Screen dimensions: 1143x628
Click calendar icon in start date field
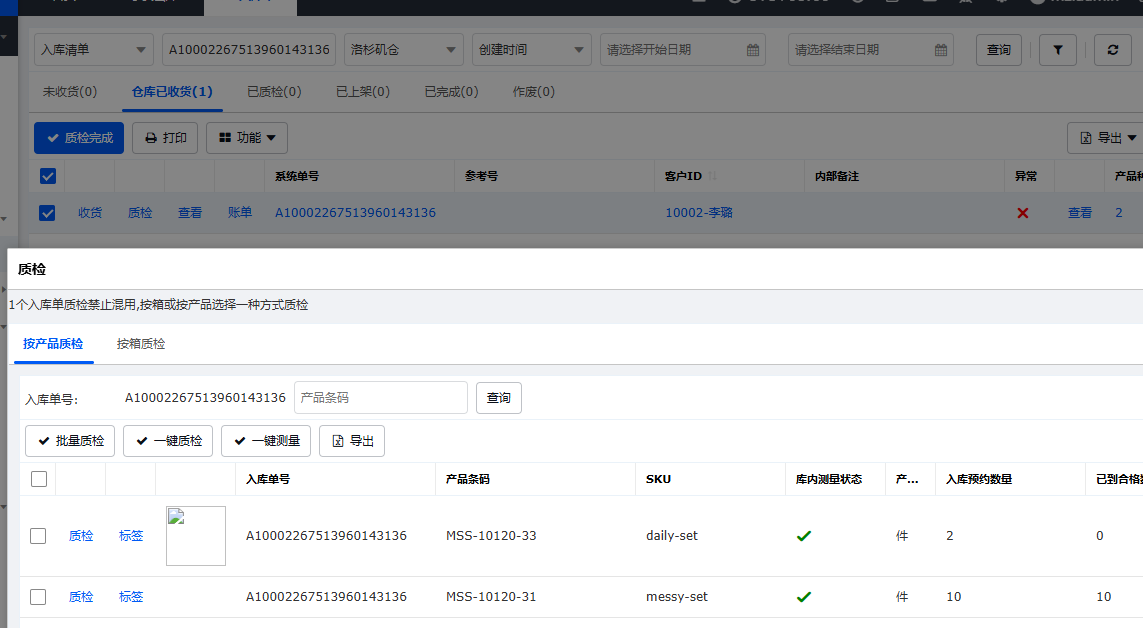[753, 50]
